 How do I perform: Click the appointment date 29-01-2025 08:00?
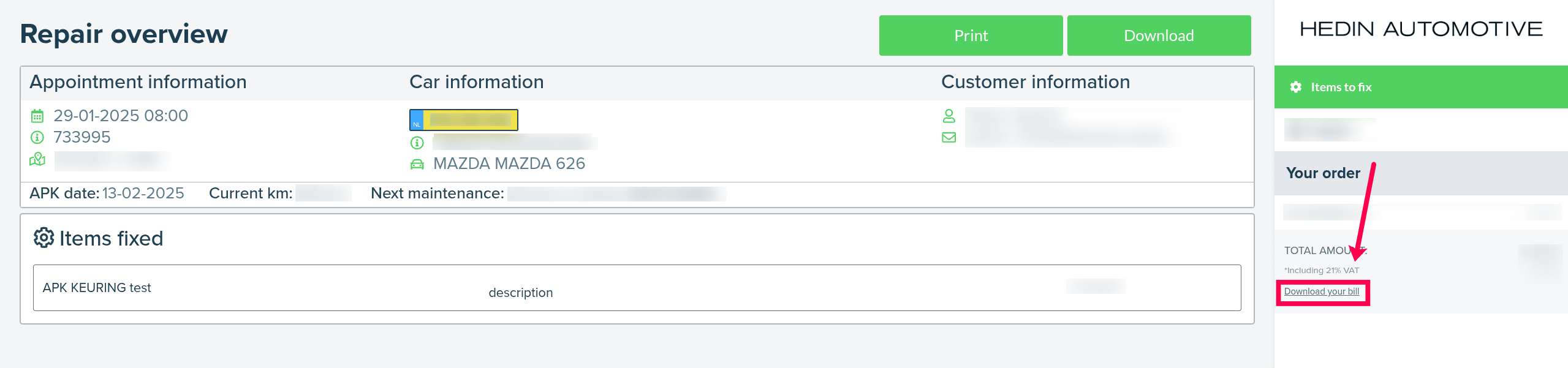point(121,116)
